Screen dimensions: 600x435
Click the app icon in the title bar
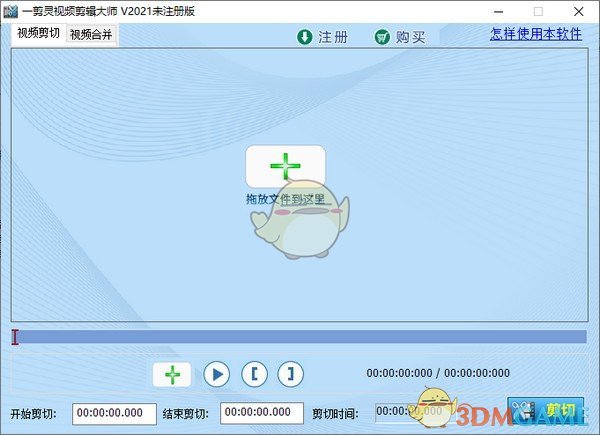click(x=12, y=11)
